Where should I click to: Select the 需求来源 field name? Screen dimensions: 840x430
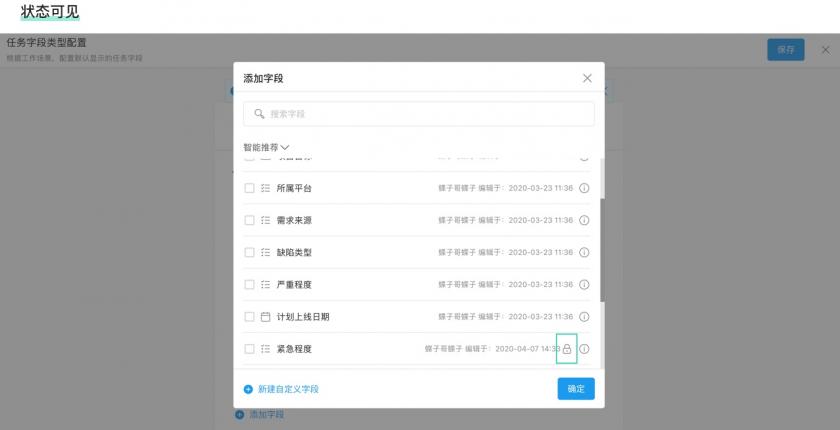coord(294,220)
